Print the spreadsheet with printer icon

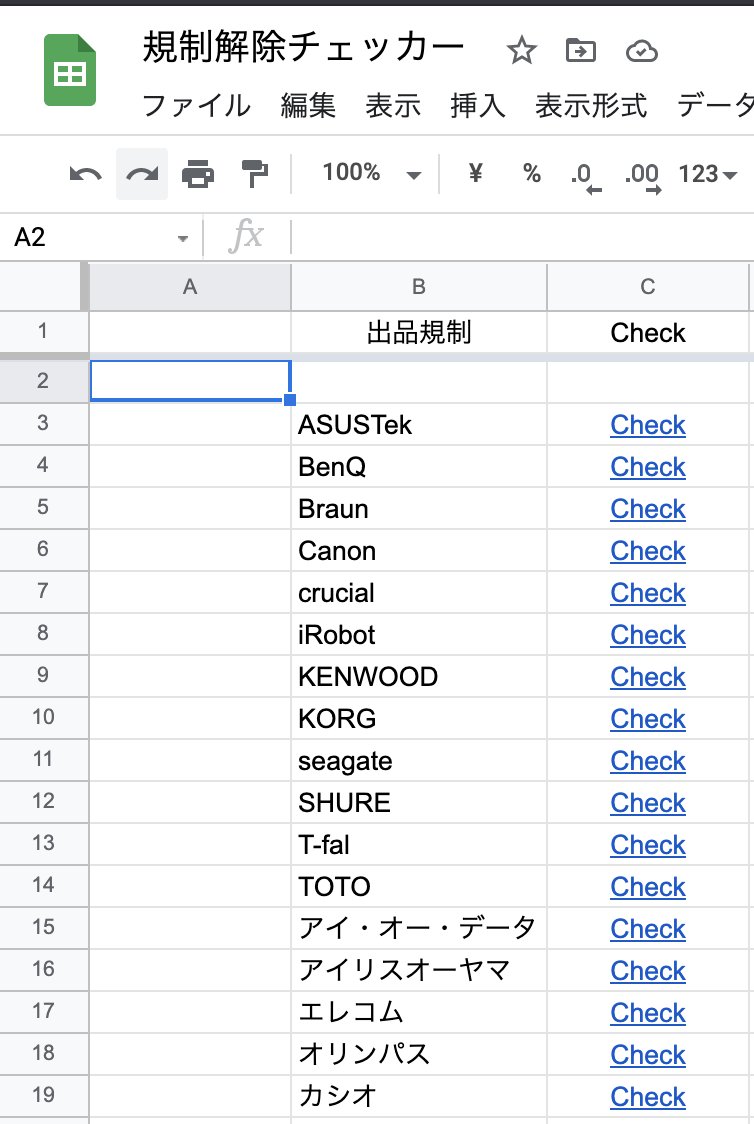click(x=198, y=173)
